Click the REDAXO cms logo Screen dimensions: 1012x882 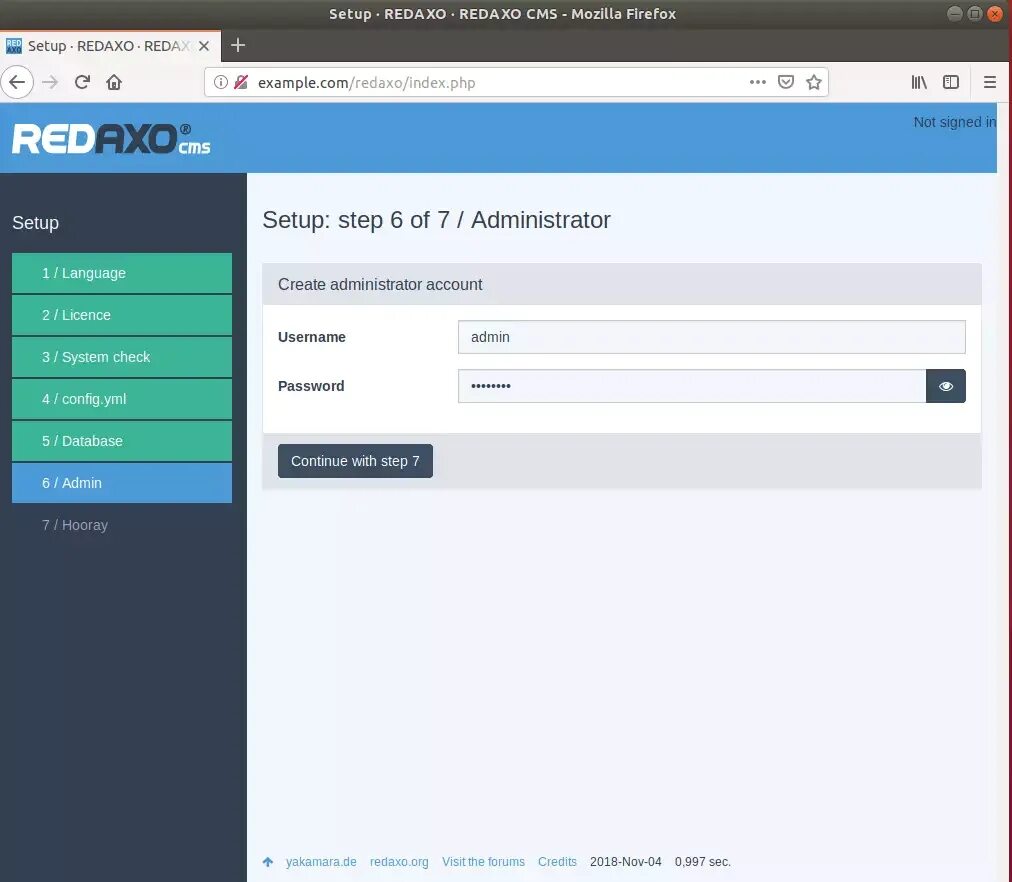coord(111,139)
